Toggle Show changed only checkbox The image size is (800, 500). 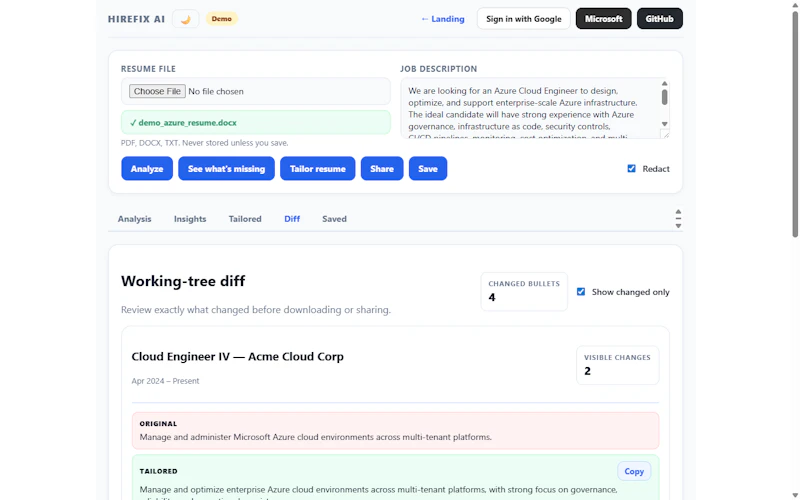pyautogui.click(x=581, y=292)
